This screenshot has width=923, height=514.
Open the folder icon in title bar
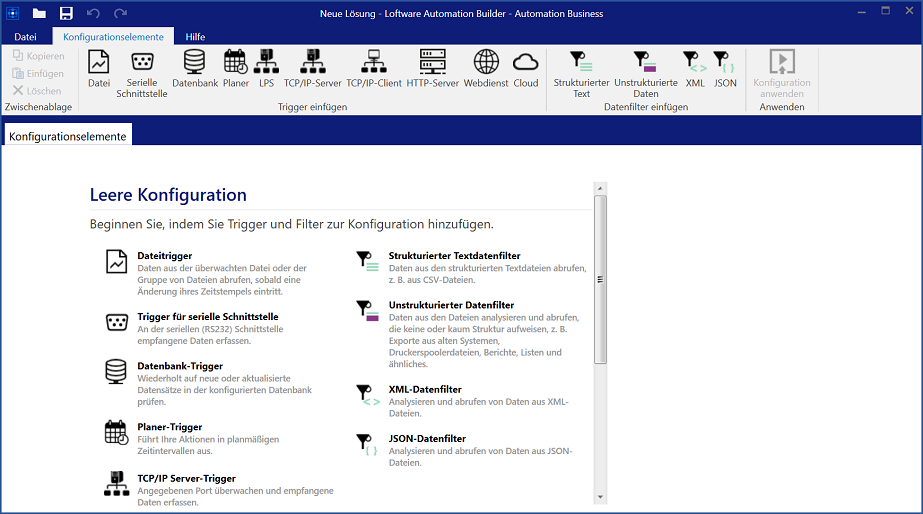pos(39,13)
